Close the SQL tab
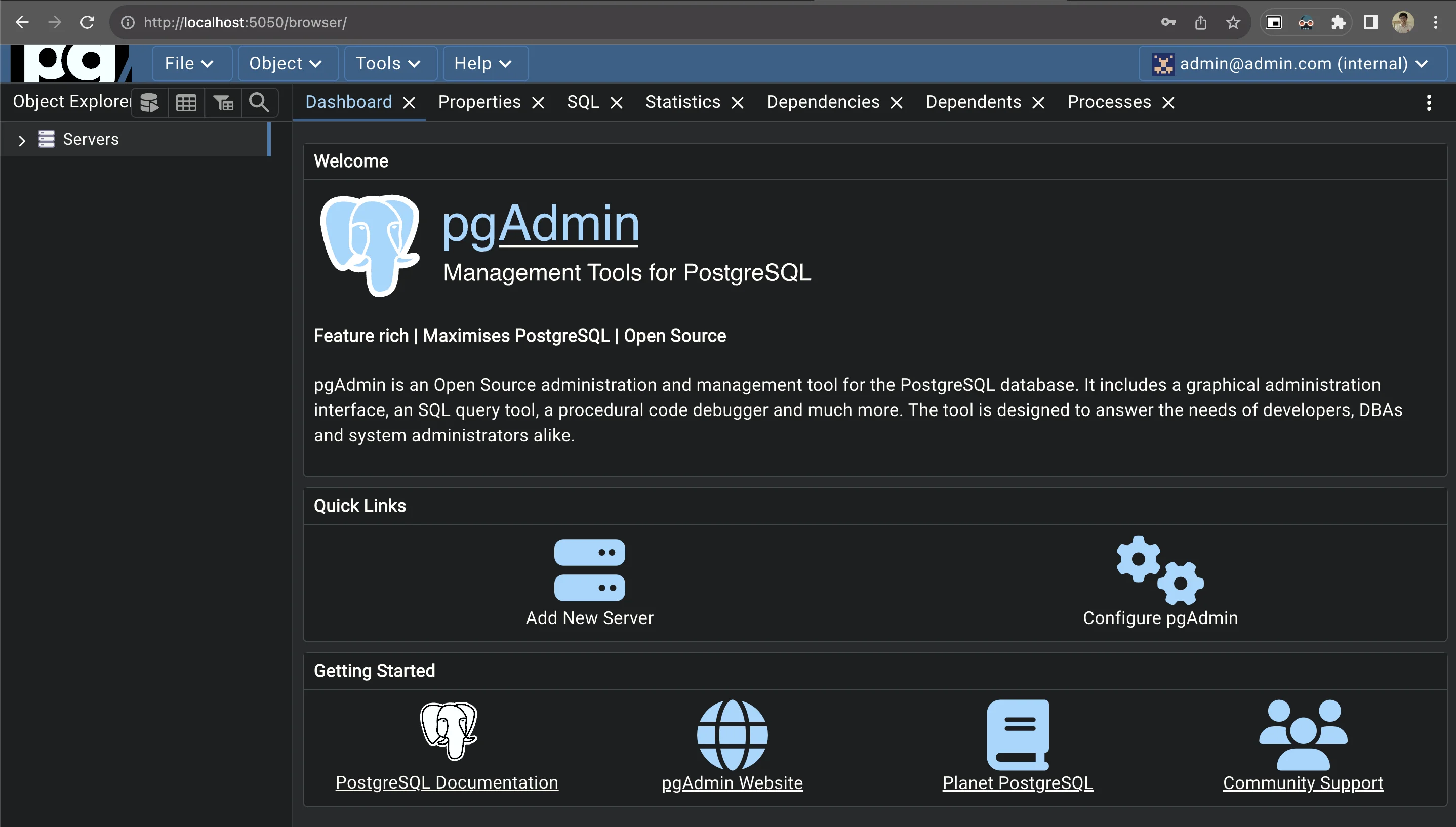 [617, 103]
